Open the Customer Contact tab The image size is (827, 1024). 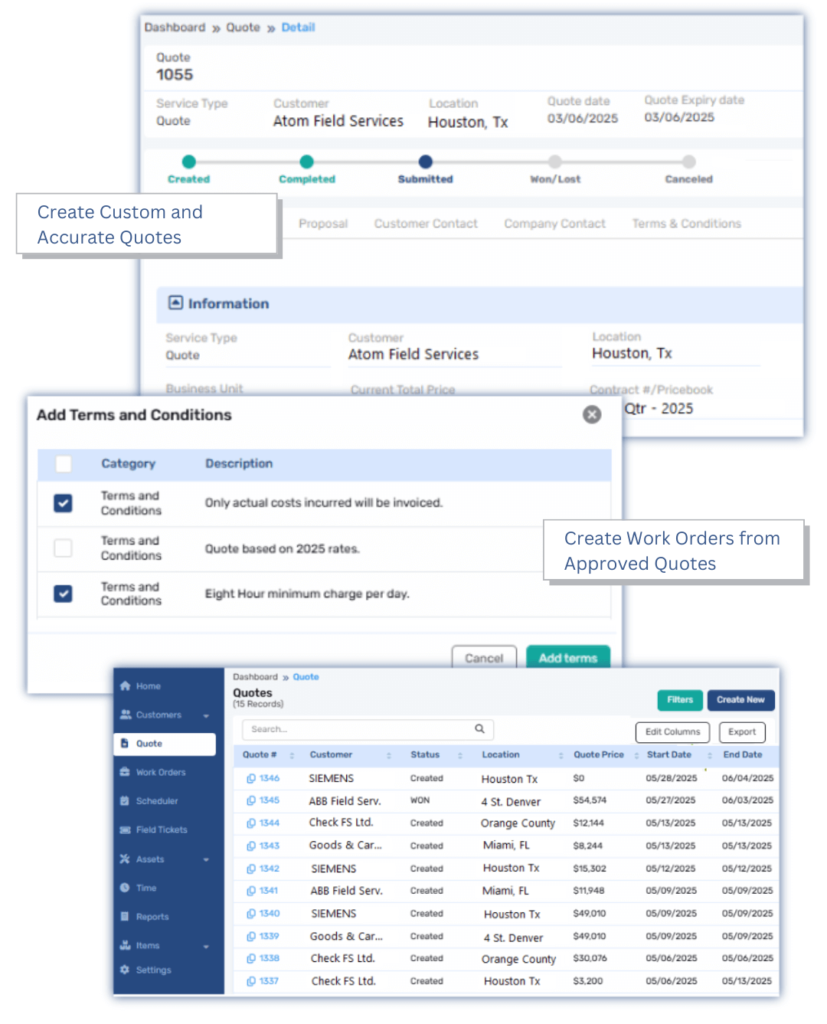tap(426, 224)
